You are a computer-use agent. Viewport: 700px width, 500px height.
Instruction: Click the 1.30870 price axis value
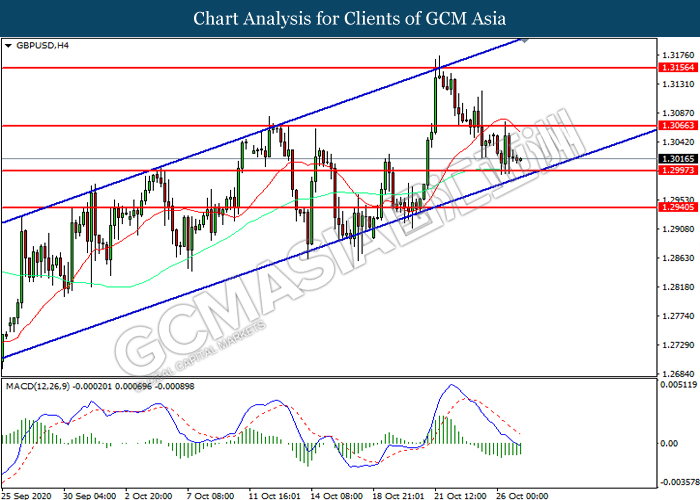679,113
